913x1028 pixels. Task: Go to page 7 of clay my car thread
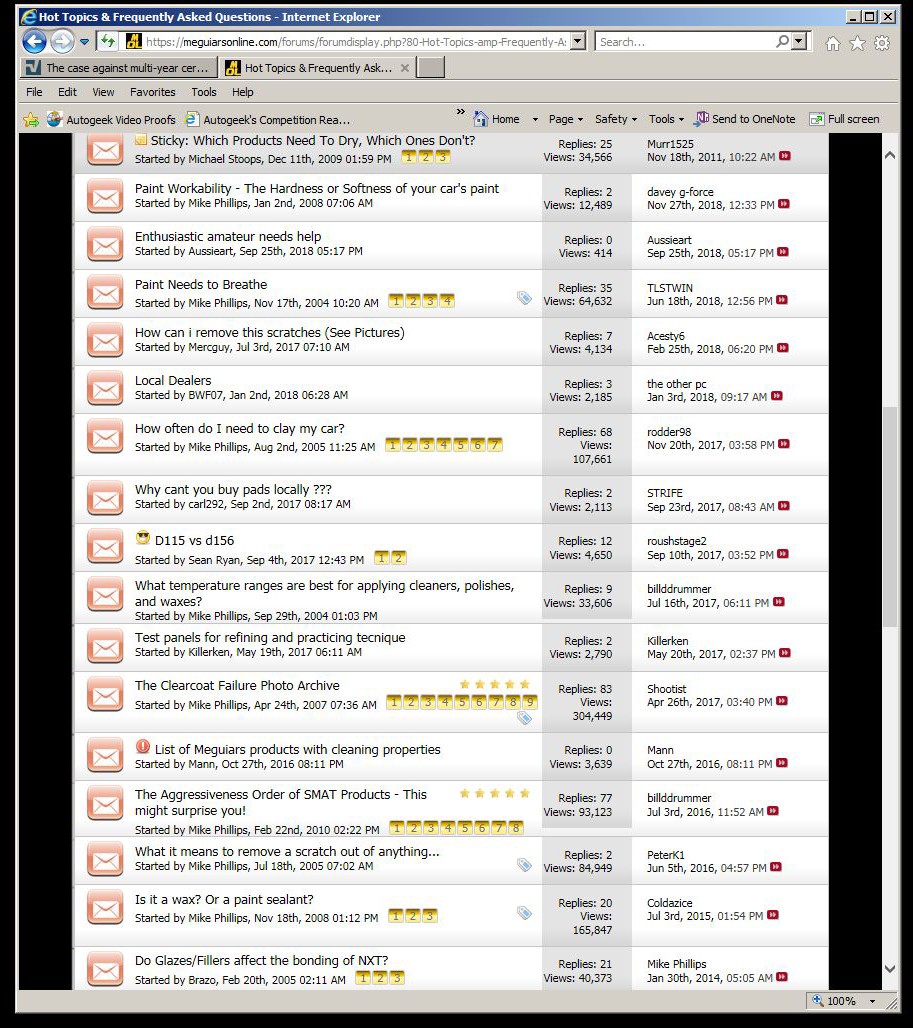tap(495, 445)
